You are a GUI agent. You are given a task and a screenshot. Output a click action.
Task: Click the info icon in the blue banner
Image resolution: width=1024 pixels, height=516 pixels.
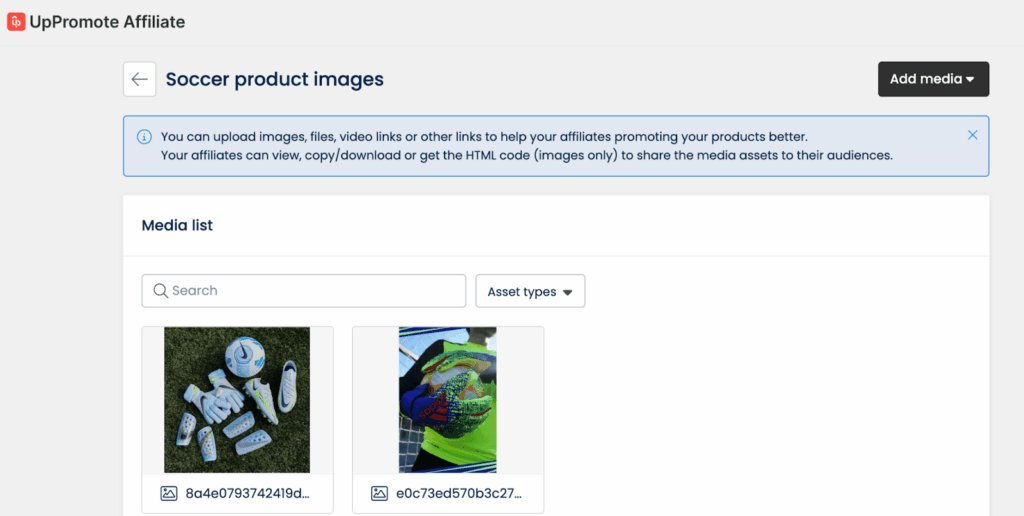coord(144,137)
